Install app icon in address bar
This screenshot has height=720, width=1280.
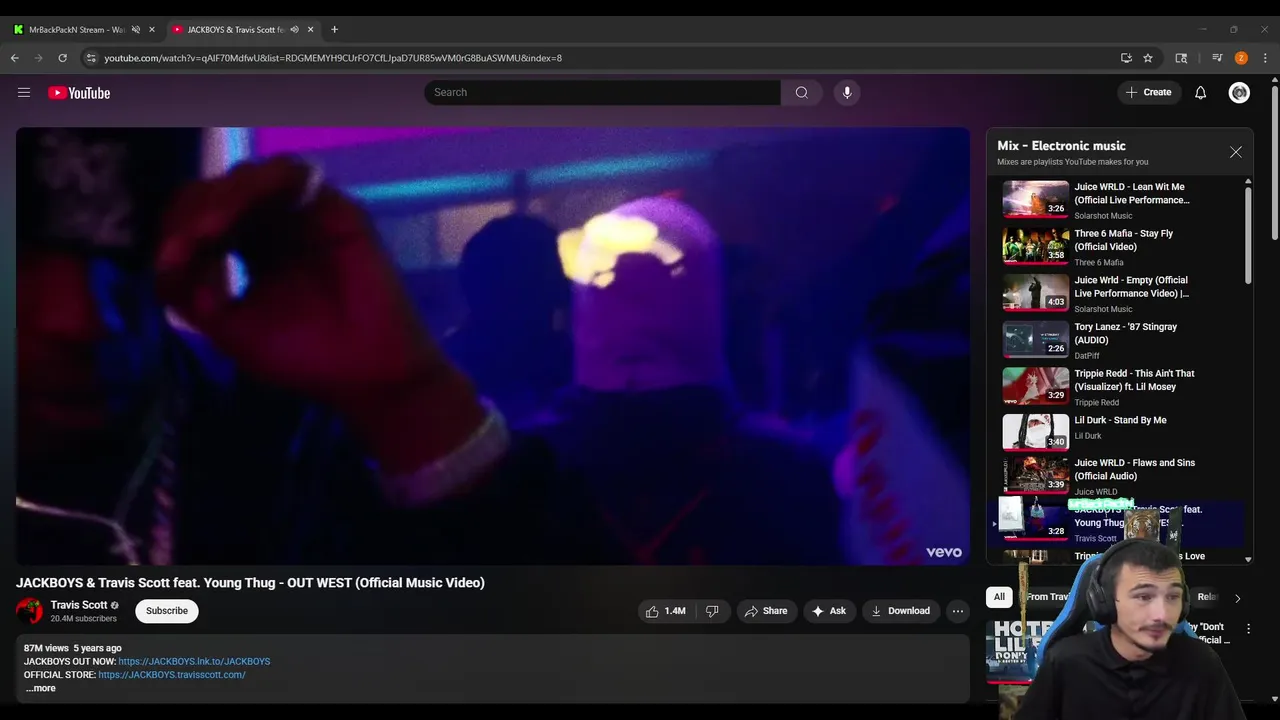[1126, 58]
